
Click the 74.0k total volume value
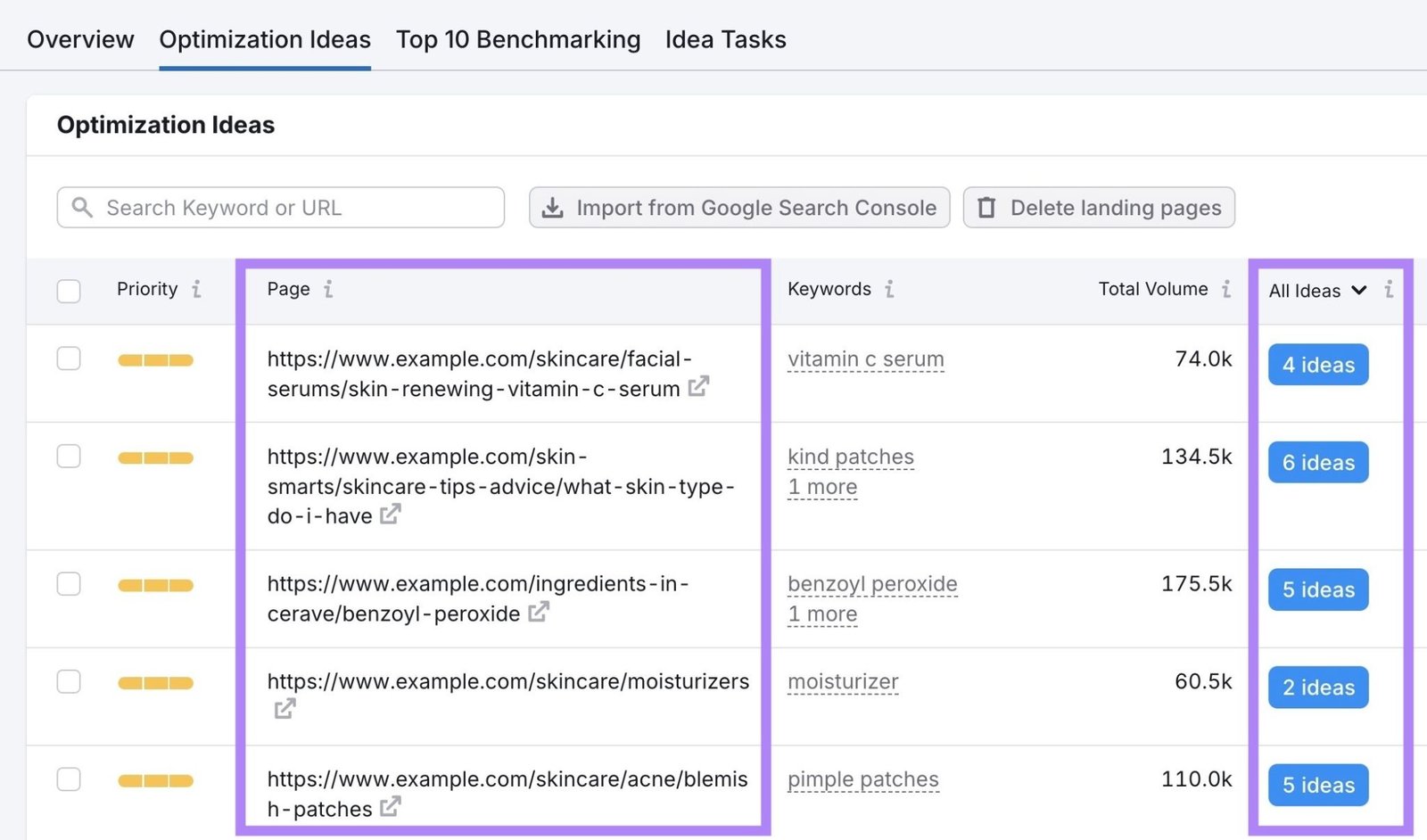click(1203, 358)
